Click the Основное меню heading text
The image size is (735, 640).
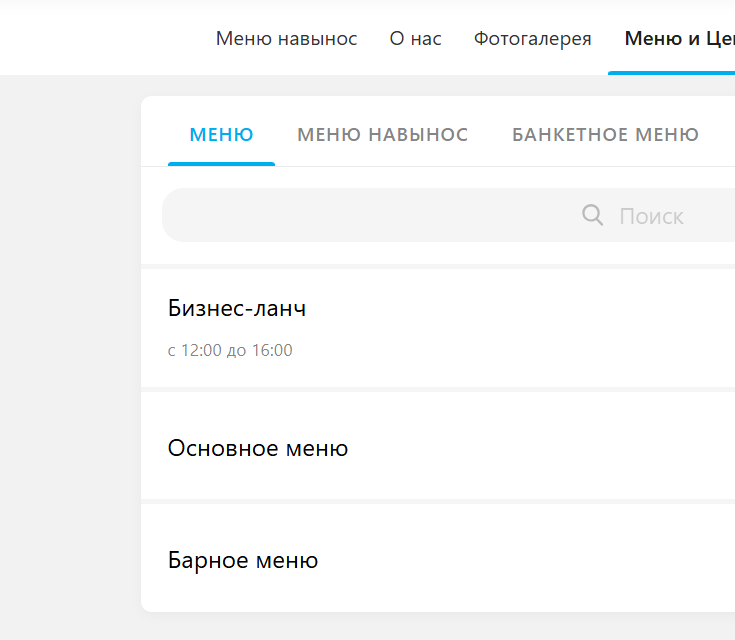click(258, 448)
